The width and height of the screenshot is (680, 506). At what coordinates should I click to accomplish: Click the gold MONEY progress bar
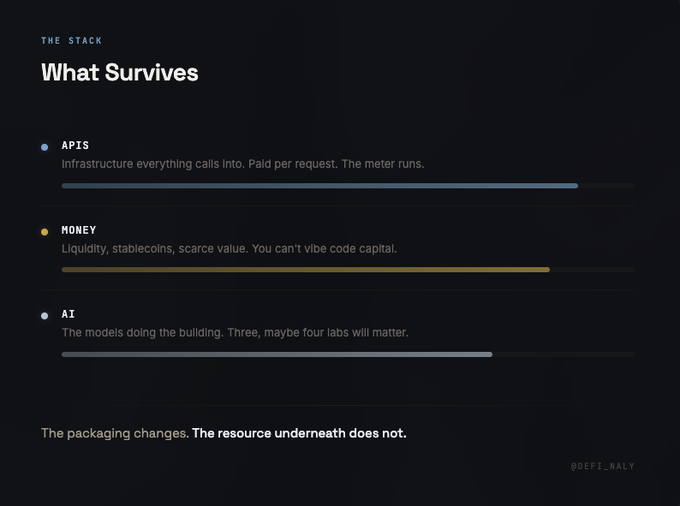[305, 270]
